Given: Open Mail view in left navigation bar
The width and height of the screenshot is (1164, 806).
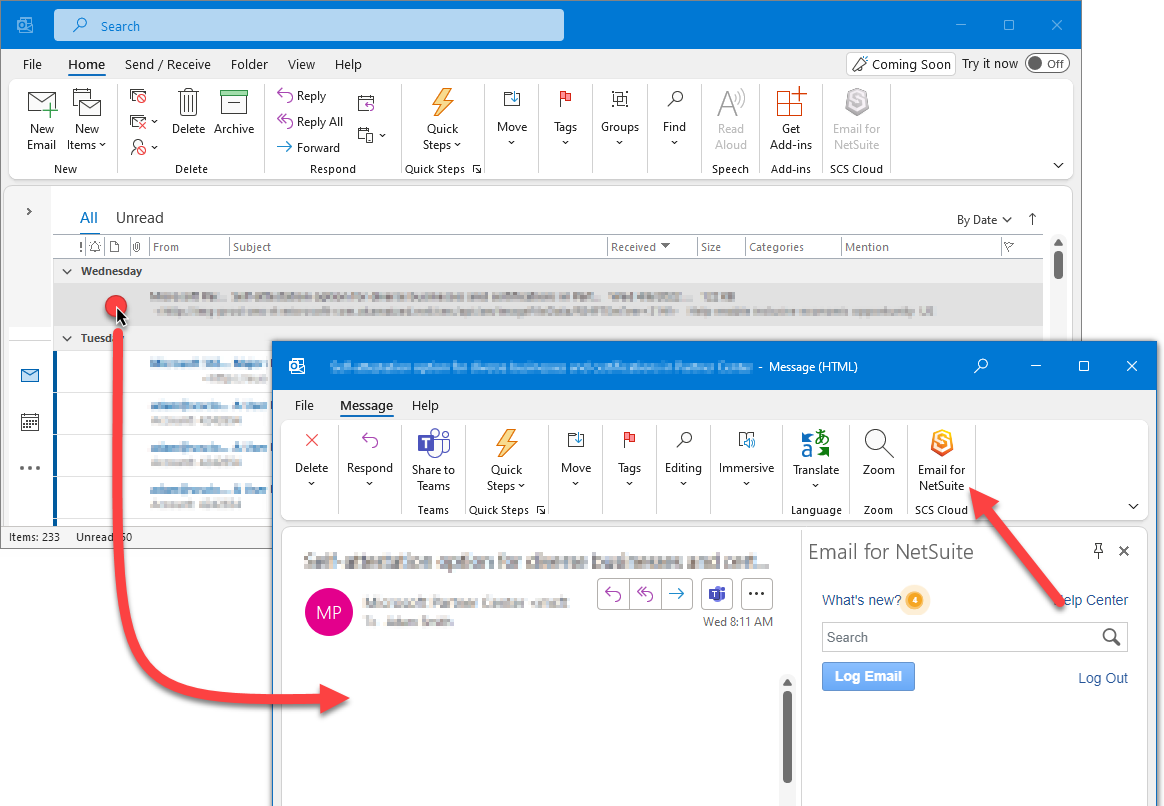Looking at the screenshot, I should [x=30, y=376].
